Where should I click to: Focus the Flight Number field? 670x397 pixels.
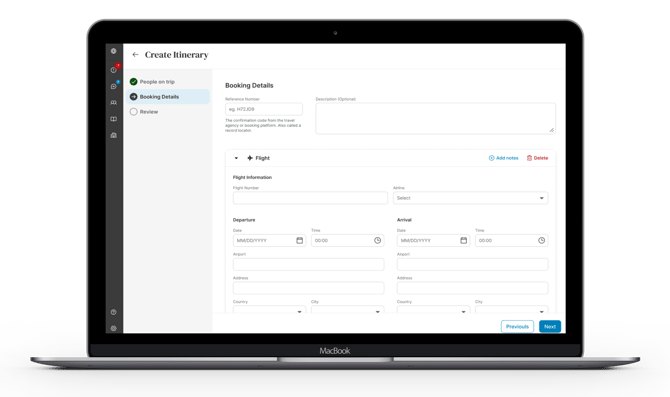point(310,198)
